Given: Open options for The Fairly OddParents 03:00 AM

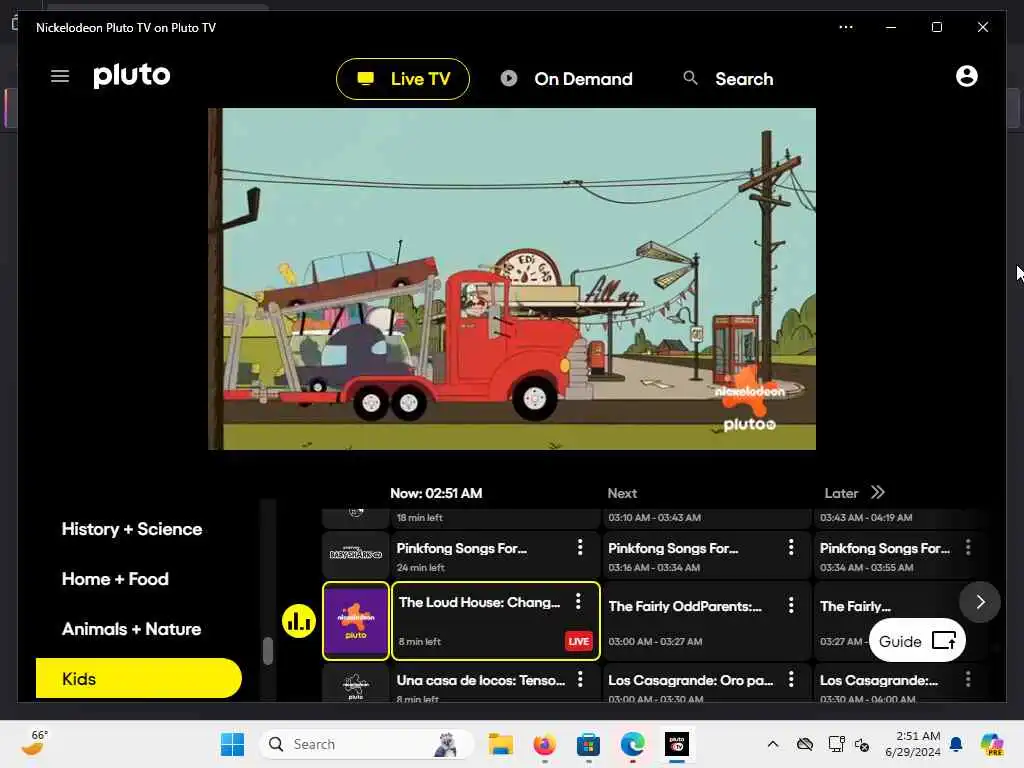Looking at the screenshot, I should tap(791, 605).
